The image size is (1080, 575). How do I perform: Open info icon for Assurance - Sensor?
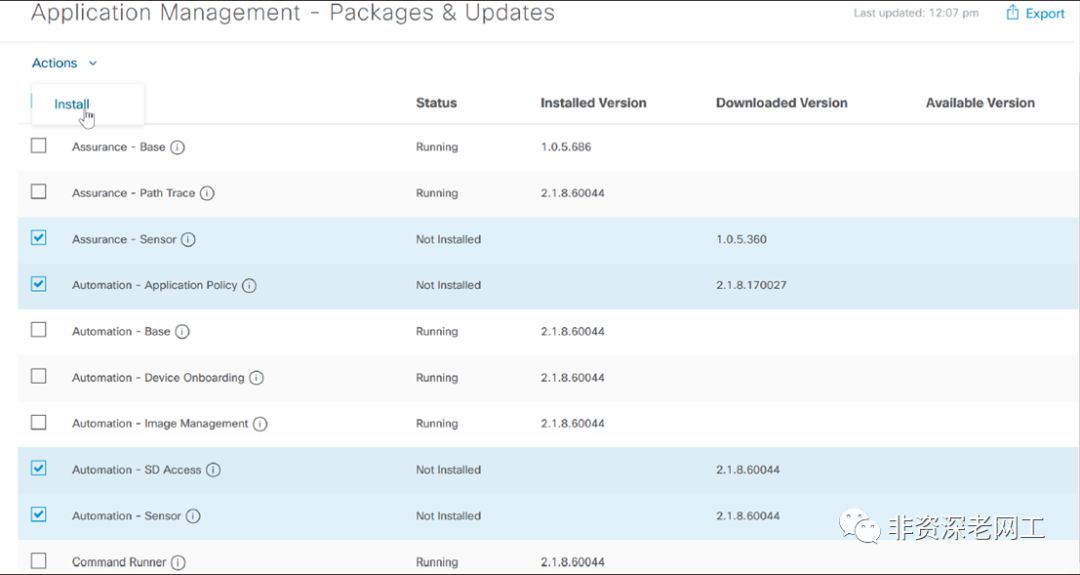coord(188,240)
